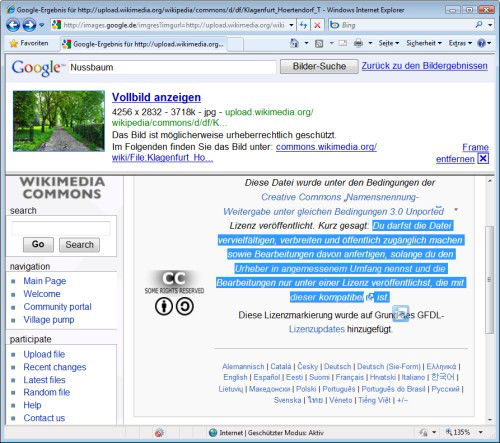This screenshot has height=443, width=500.
Task: Click the scrollbar down arrow
Action: tap(490, 420)
